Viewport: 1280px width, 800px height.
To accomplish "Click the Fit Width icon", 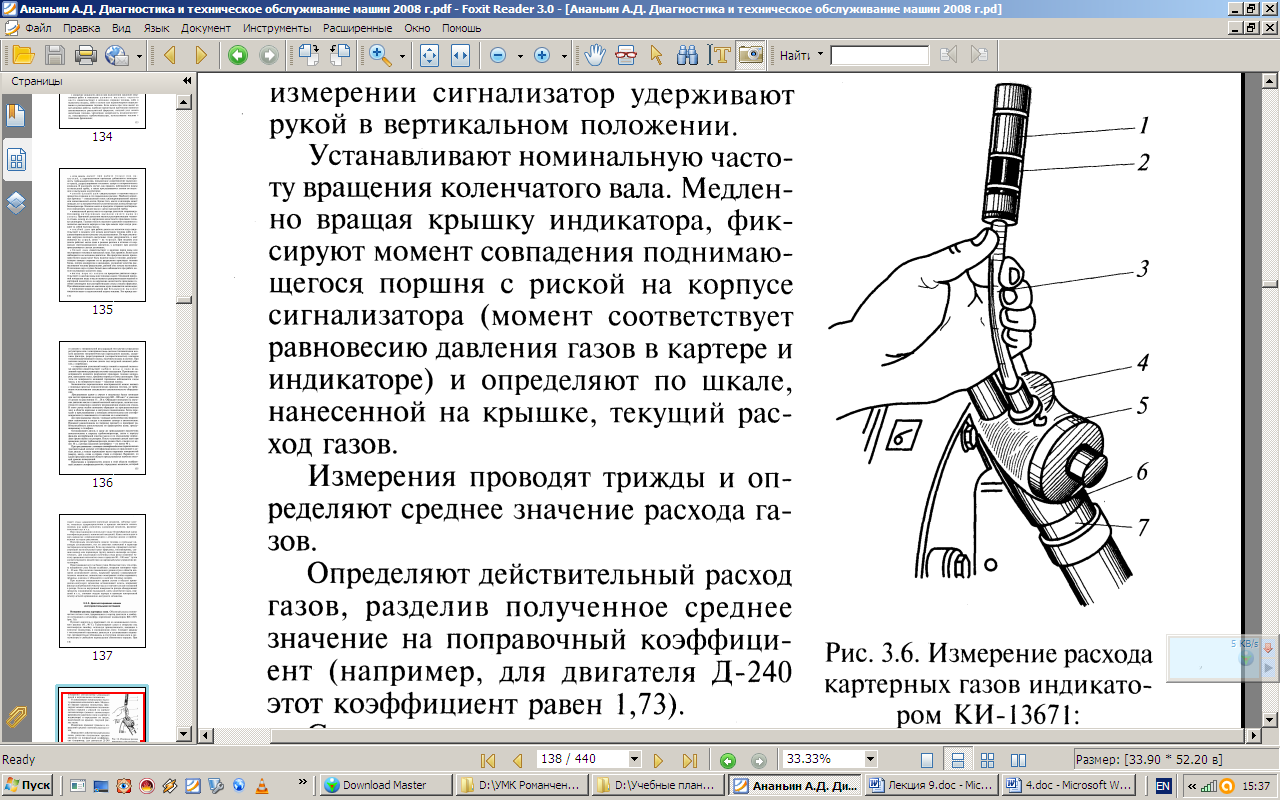I will (460, 55).
